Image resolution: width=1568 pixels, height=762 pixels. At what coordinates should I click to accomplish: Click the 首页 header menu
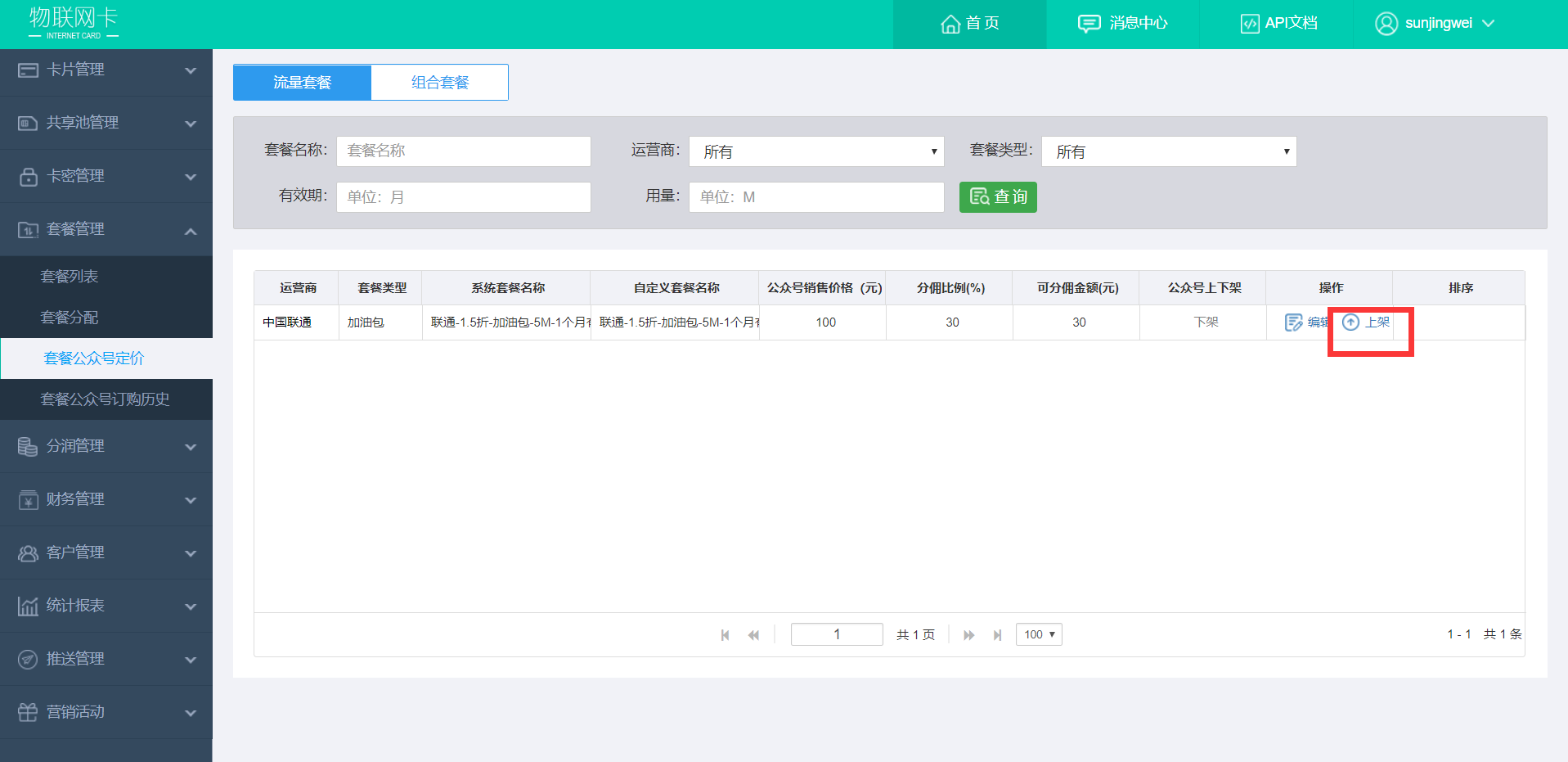pos(969,24)
